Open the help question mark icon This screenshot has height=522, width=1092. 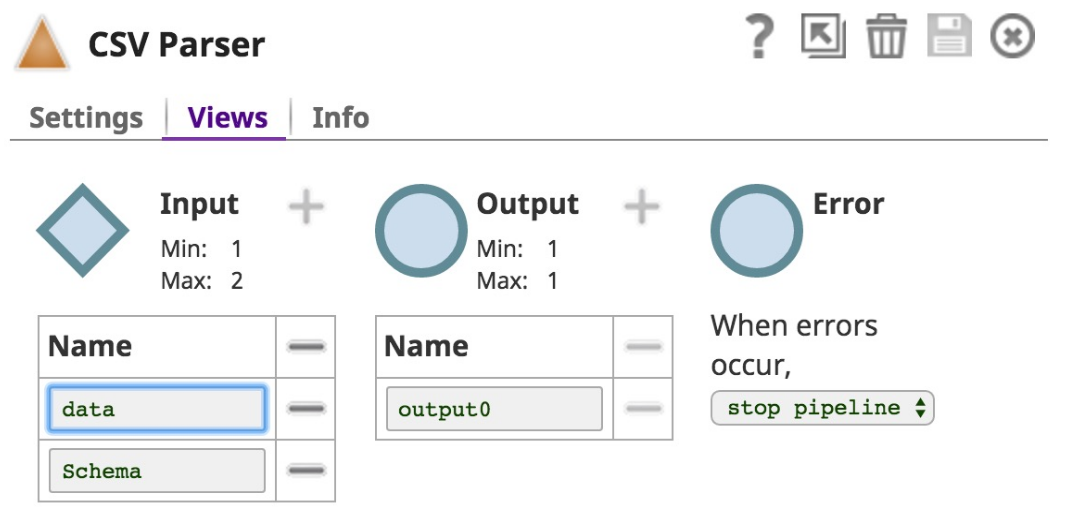pos(762,38)
